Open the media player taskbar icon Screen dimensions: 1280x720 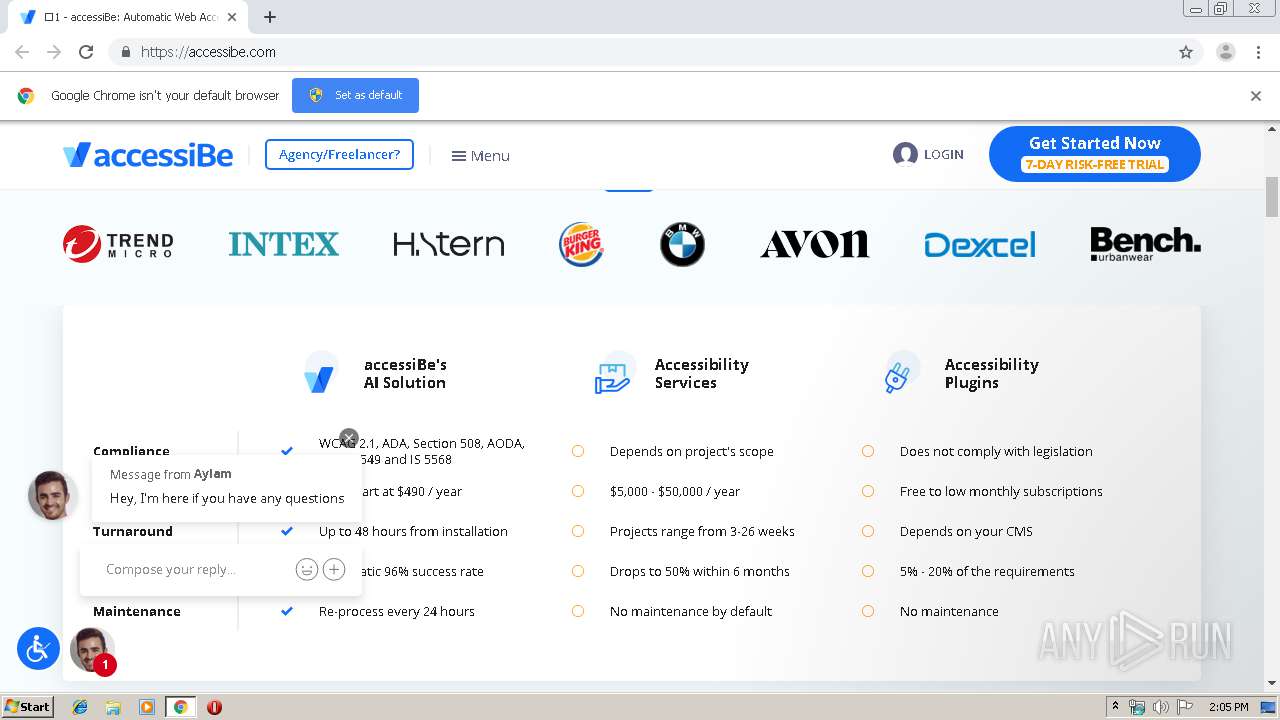(147, 707)
